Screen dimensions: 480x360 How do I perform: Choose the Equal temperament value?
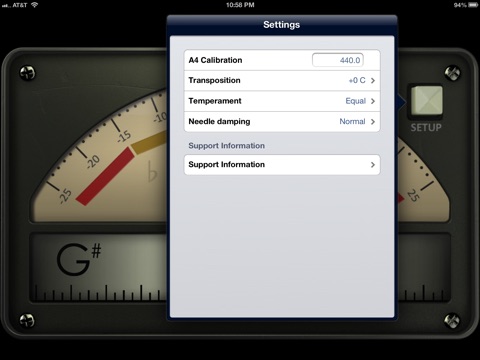coord(355,101)
